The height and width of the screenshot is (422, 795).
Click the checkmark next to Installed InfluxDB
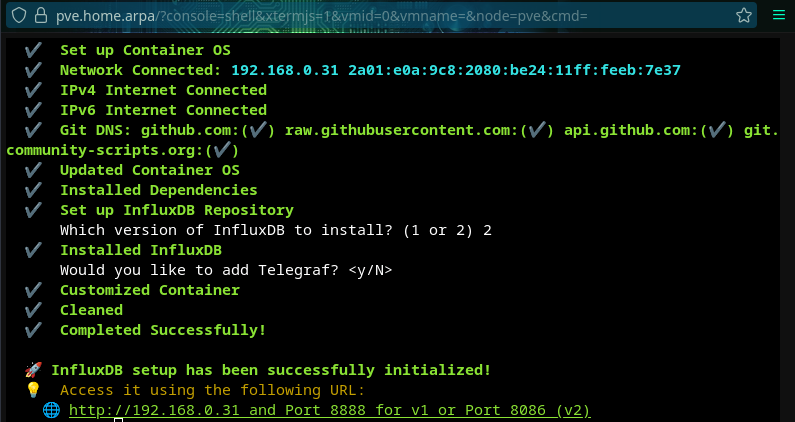coord(32,250)
